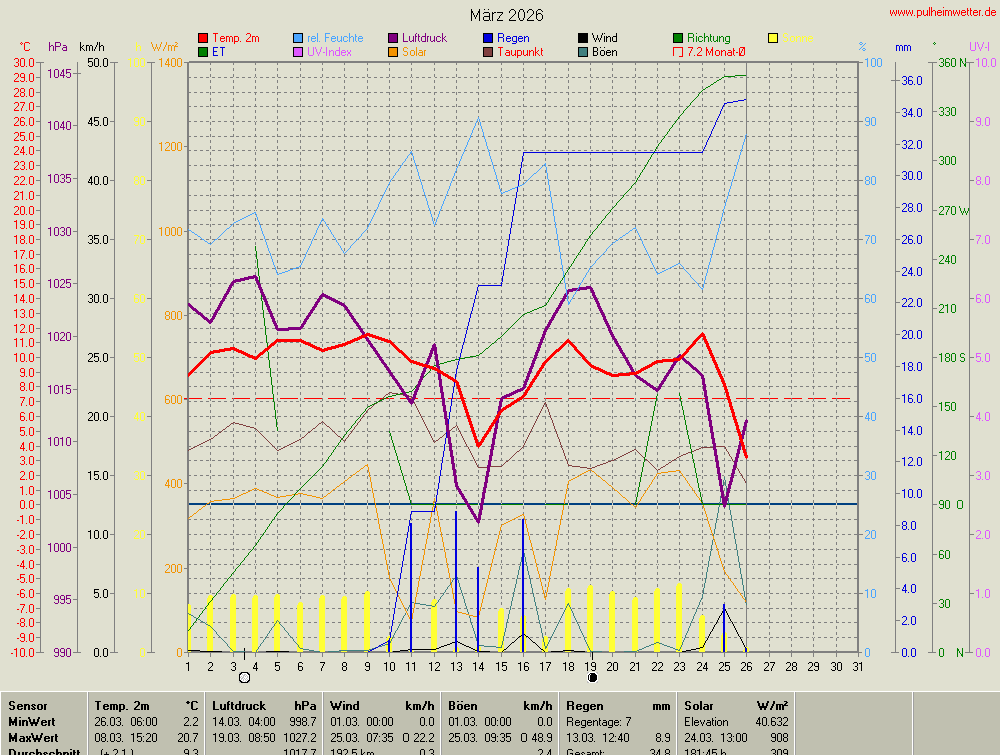Click the pink UV-Index legend square
The width and height of the screenshot is (1000, 755).
point(298,52)
